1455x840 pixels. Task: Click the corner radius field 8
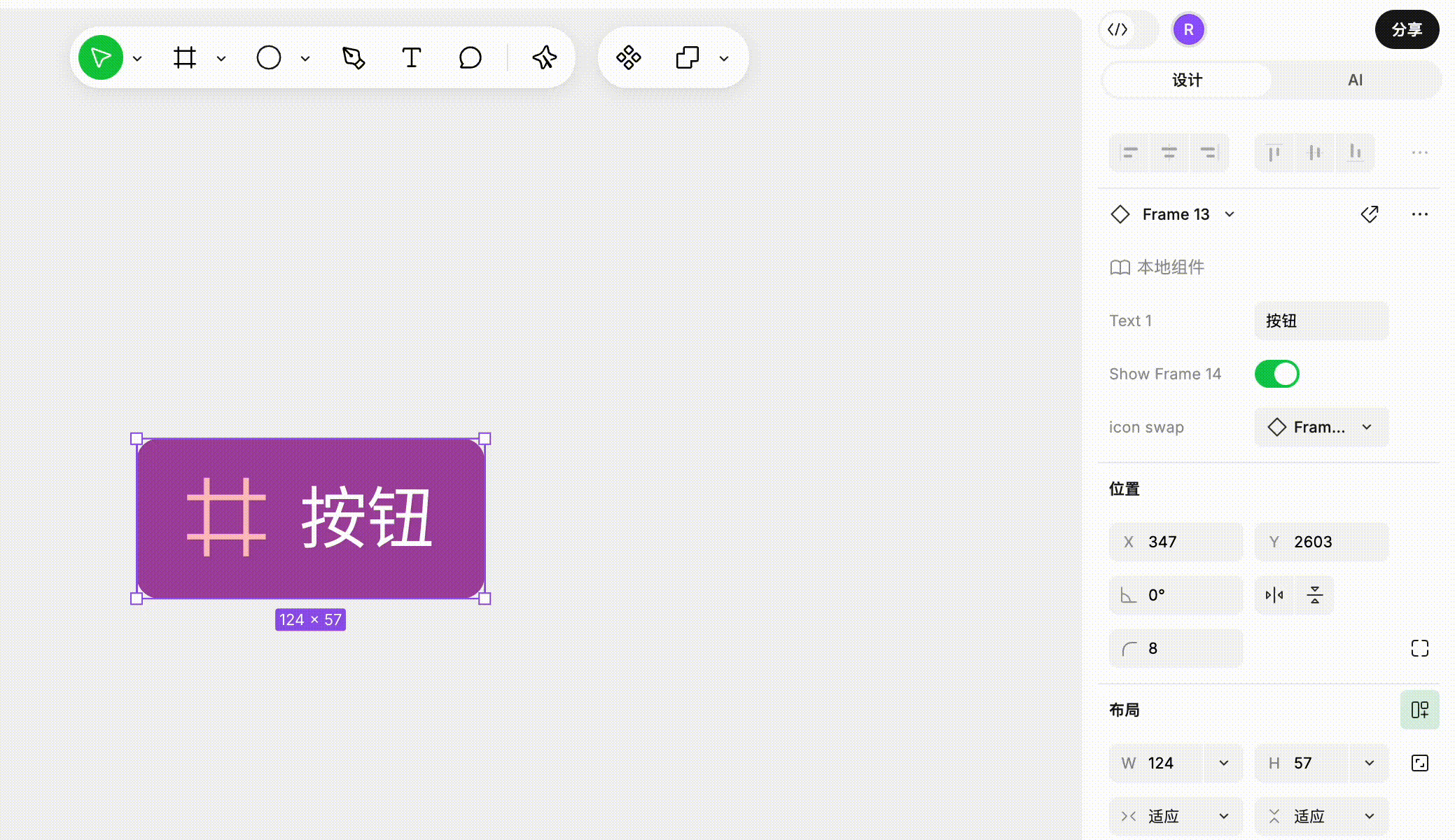tap(1176, 648)
